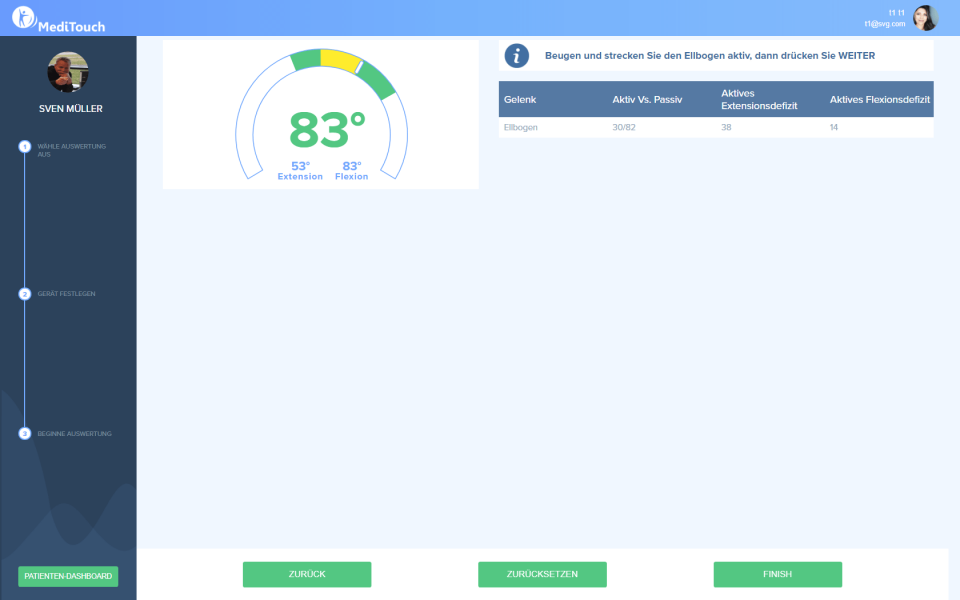Click Aktives Flexionsdefizit column header

click(x=880, y=100)
